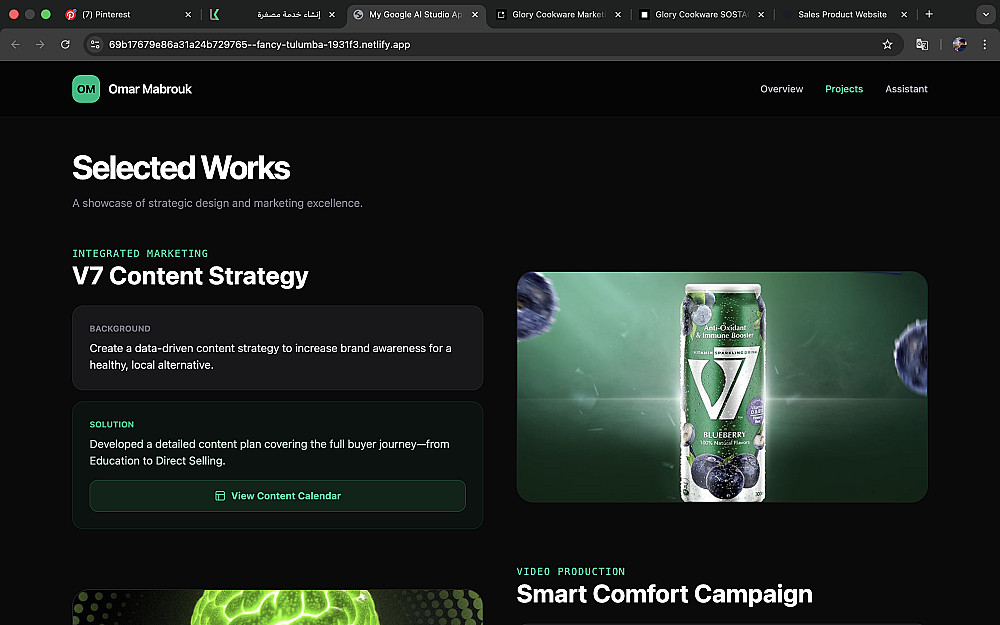Open the Chrome three-dot menu

tap(985, 44)
